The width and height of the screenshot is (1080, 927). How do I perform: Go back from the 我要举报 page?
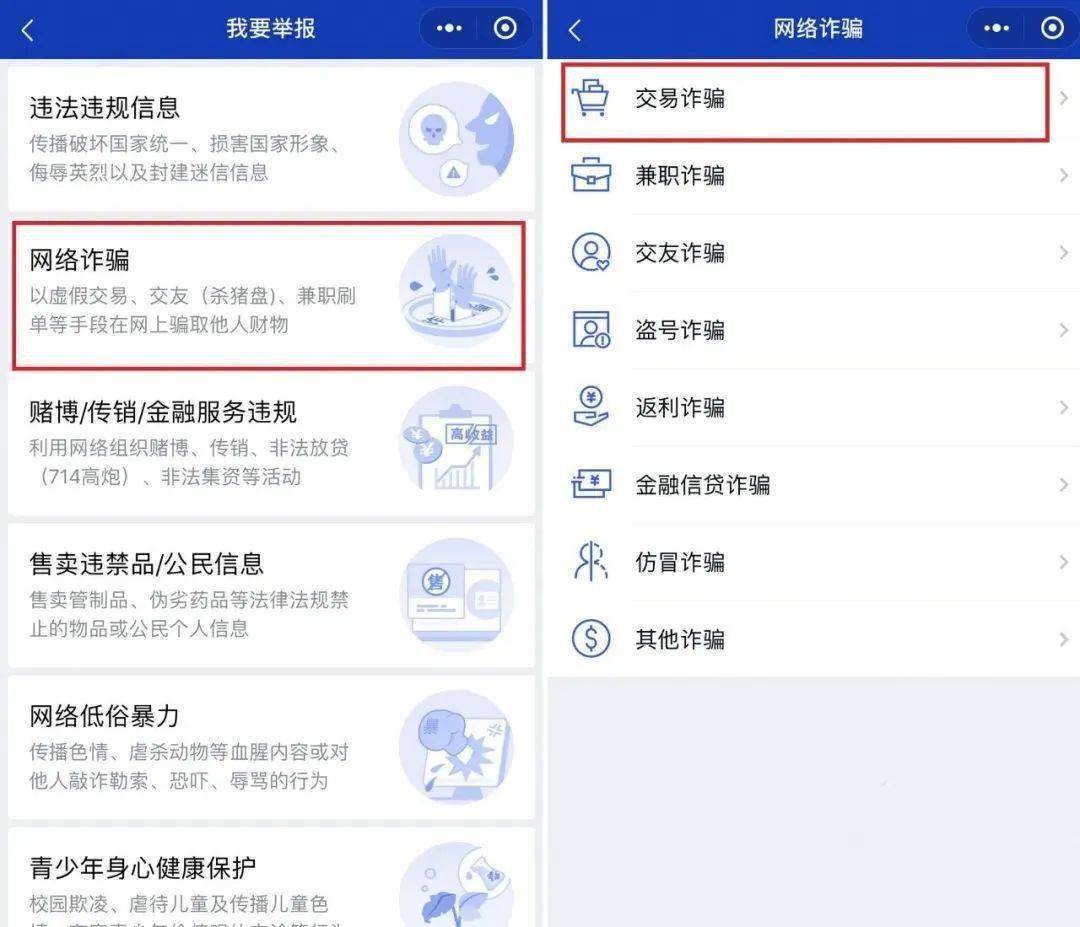[28, 30]
